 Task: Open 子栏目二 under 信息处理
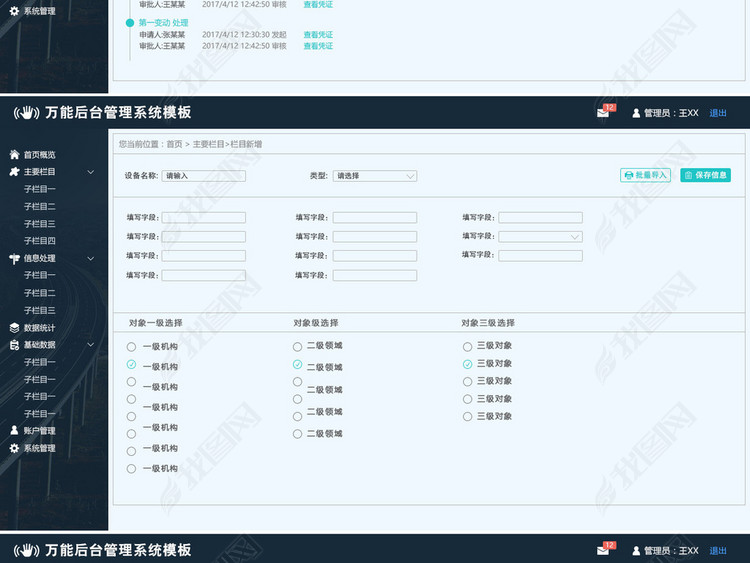point(40,293)
